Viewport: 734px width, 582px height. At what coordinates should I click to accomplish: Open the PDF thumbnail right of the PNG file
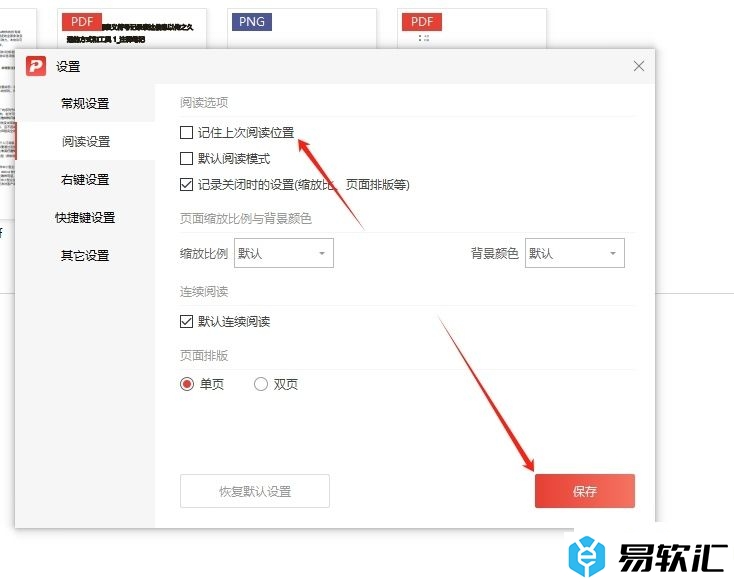click(x=472, y=28)
